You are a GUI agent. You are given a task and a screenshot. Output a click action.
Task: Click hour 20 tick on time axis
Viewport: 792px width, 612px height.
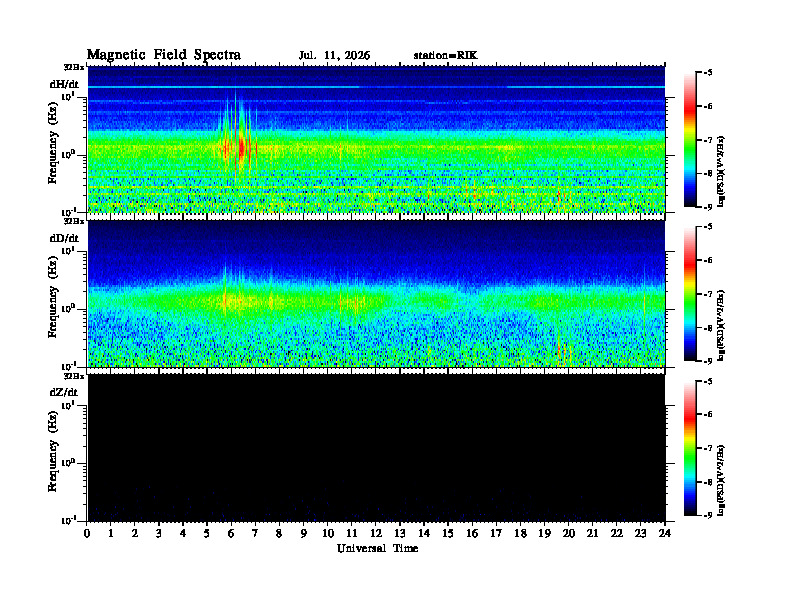[569, 533]
